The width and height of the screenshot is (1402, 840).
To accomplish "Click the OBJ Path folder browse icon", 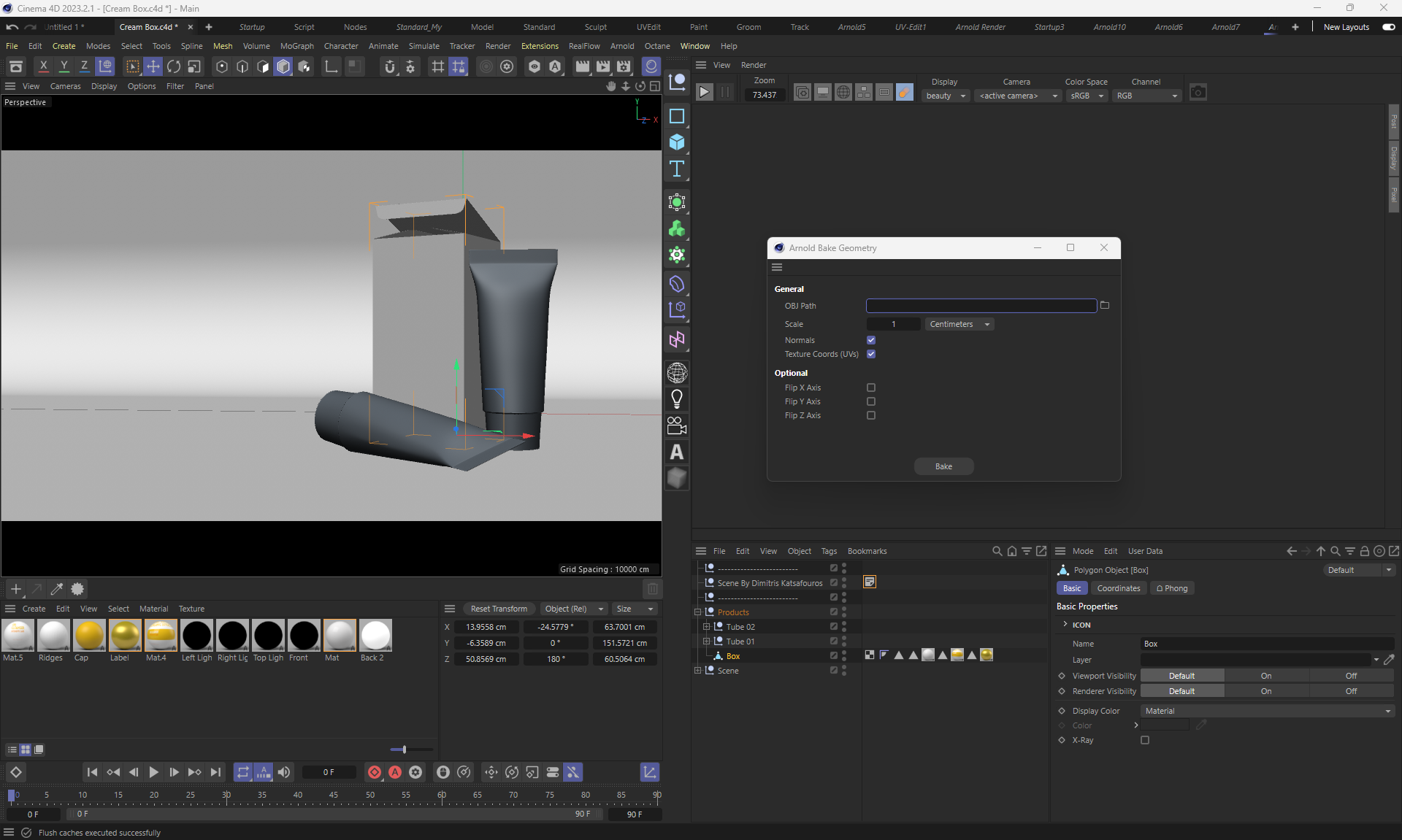I will point(1104,306).
